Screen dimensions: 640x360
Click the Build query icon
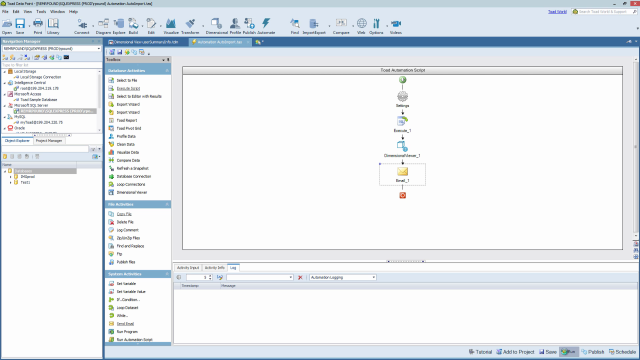click(133, 26)
